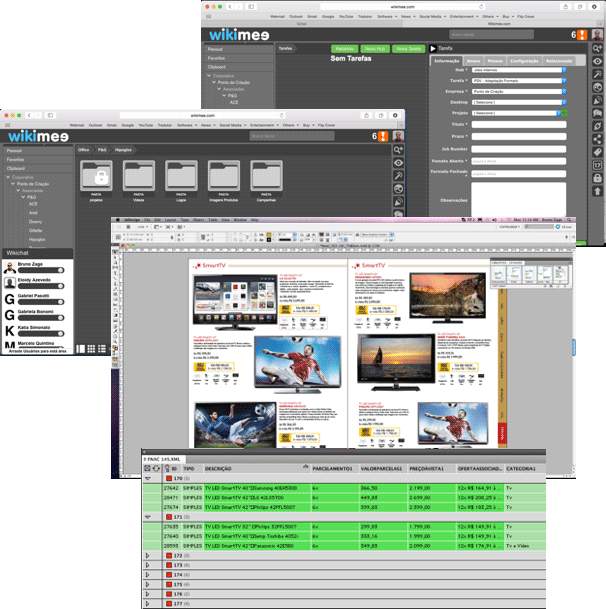This screenshot has width=606, height=609.
Task: Open the Empresa dropdown
Action: click(519, 92)
